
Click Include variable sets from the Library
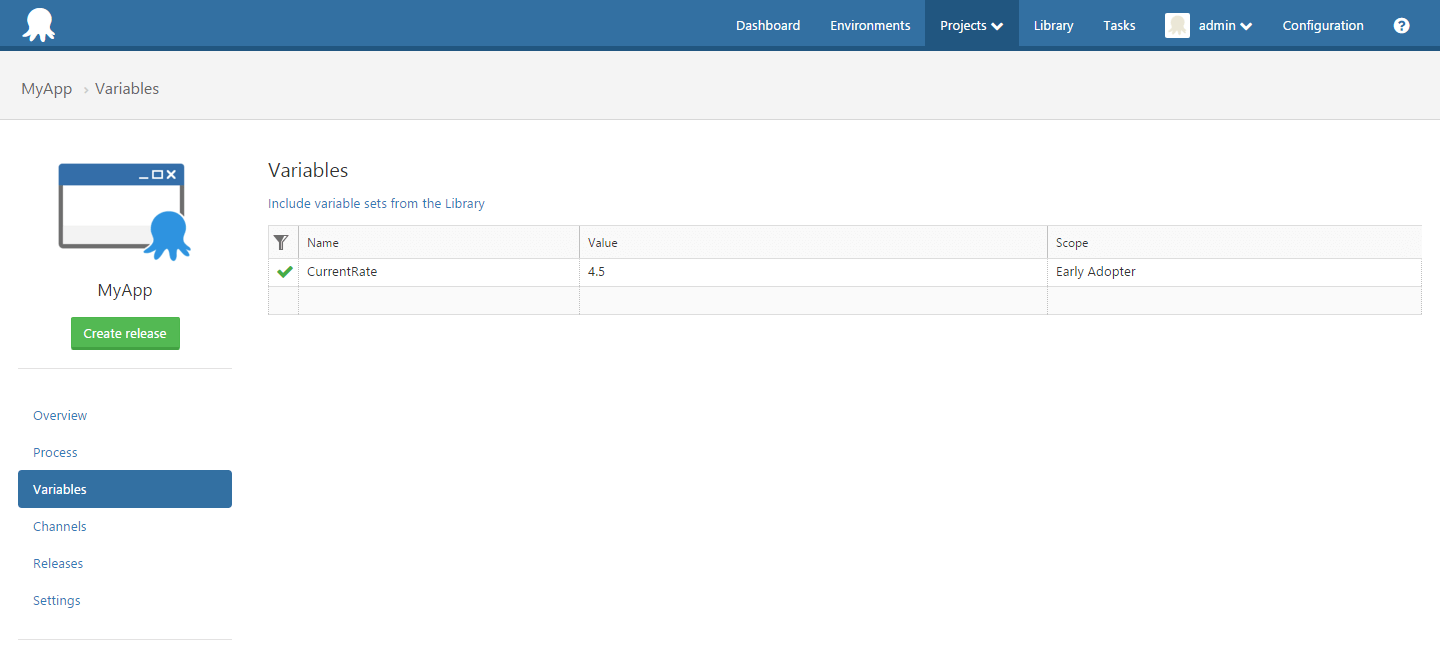coord(376,204)
